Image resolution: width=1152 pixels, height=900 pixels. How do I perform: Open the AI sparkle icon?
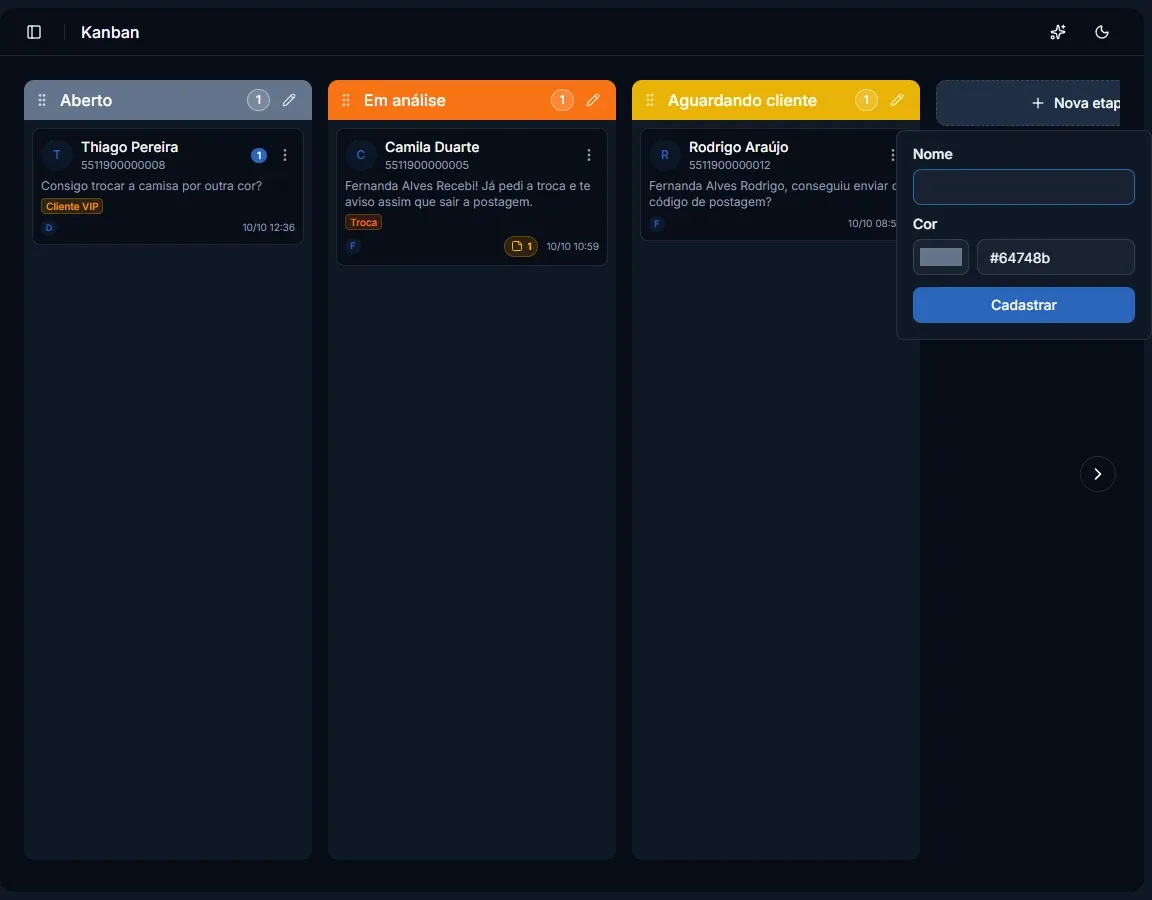pyautogui.click(x=1057, y=32)
